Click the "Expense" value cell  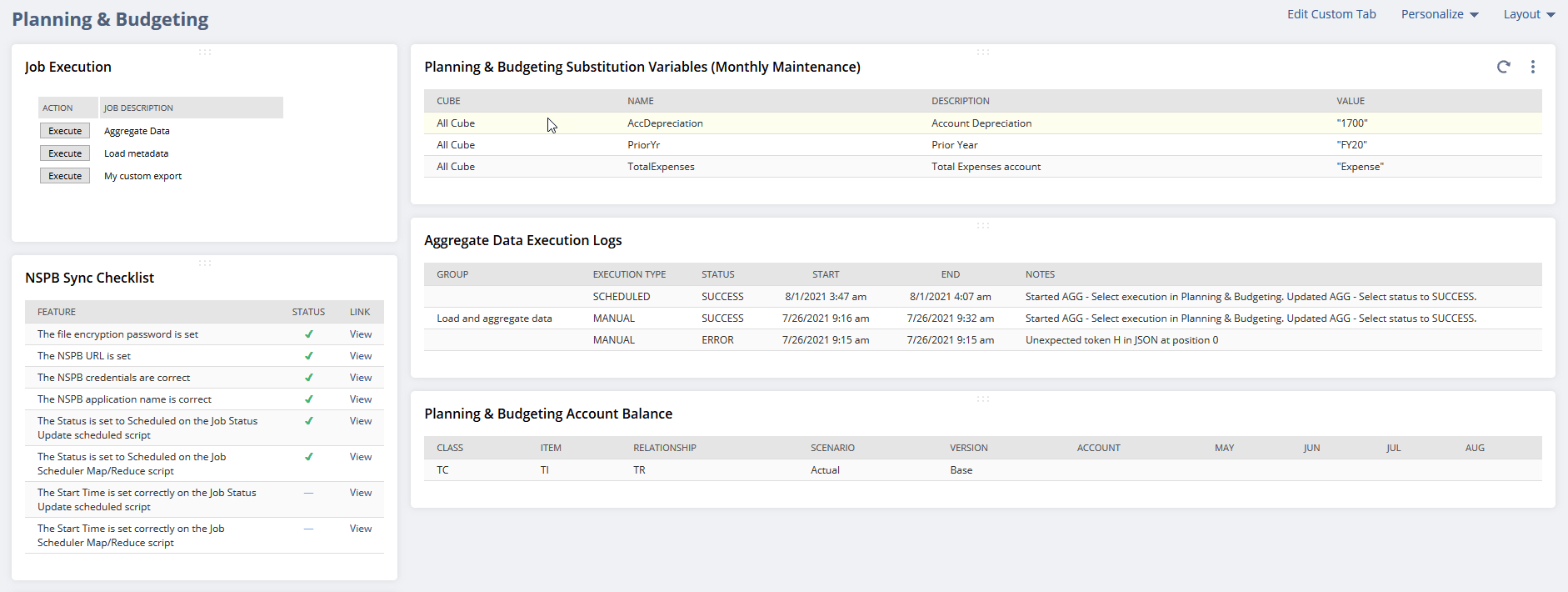point(1360,167)
